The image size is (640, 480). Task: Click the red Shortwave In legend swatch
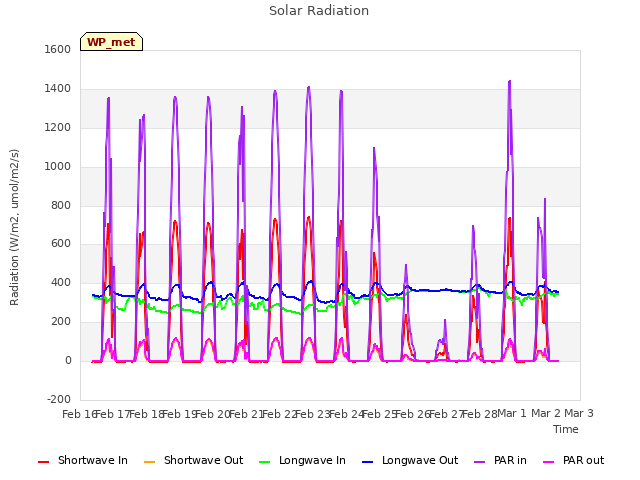pyautogui.click(x=43, y=462)
